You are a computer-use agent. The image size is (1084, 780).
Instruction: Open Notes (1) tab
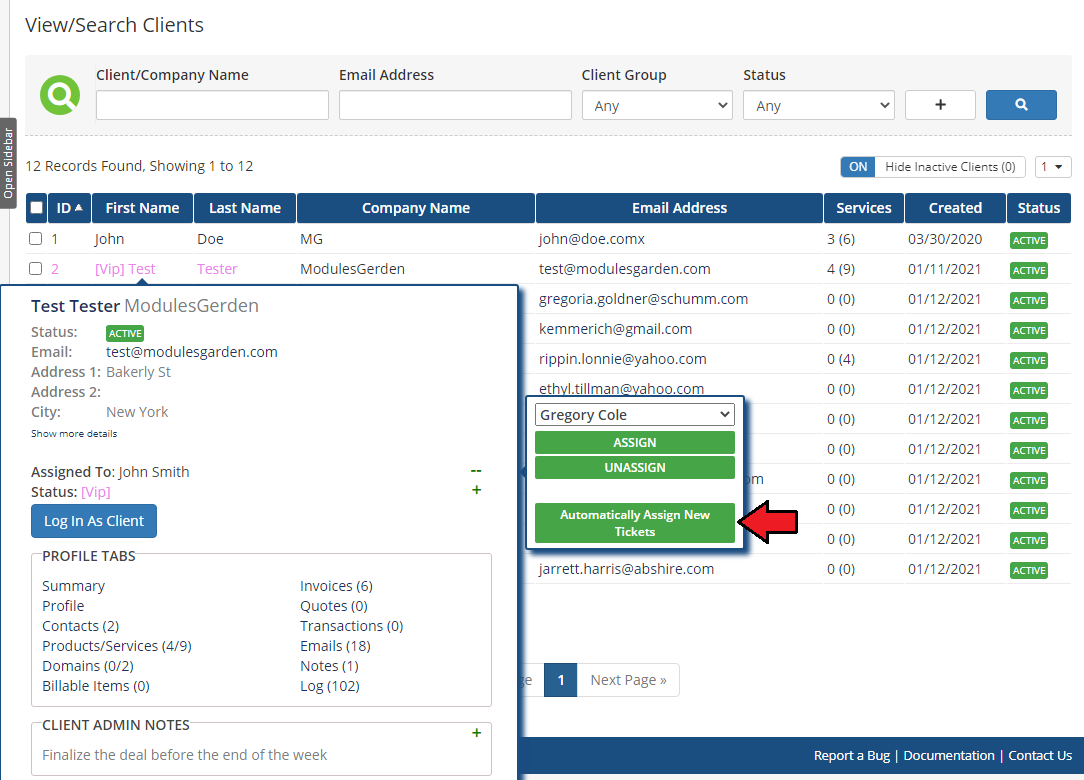[329, 666]
